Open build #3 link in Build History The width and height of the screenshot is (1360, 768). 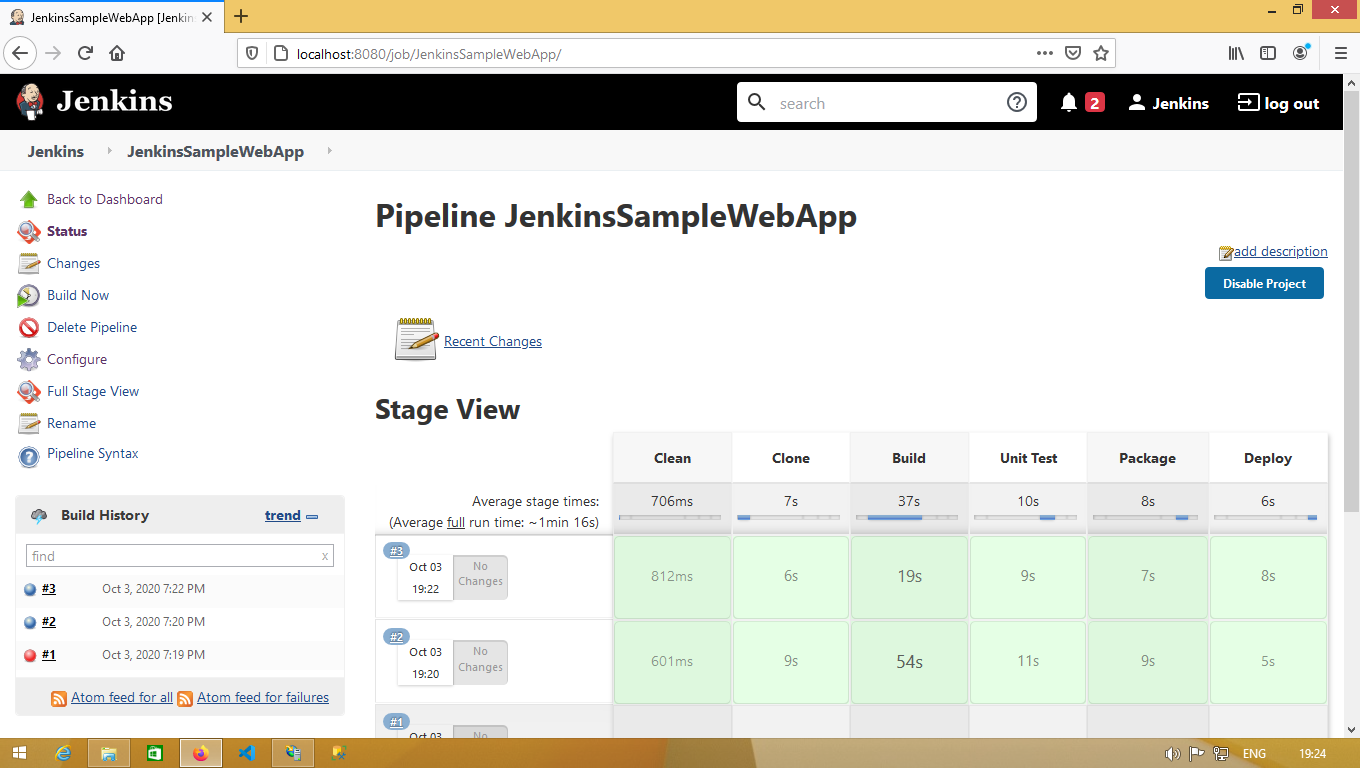tap(49, 589)
